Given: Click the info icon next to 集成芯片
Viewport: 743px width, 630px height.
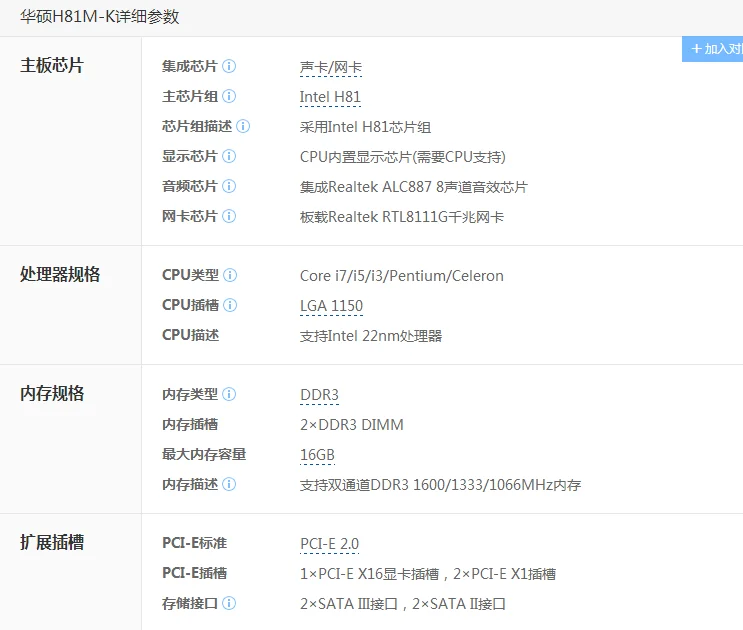Looking at the screenshot, I should (x=229, y=66).
